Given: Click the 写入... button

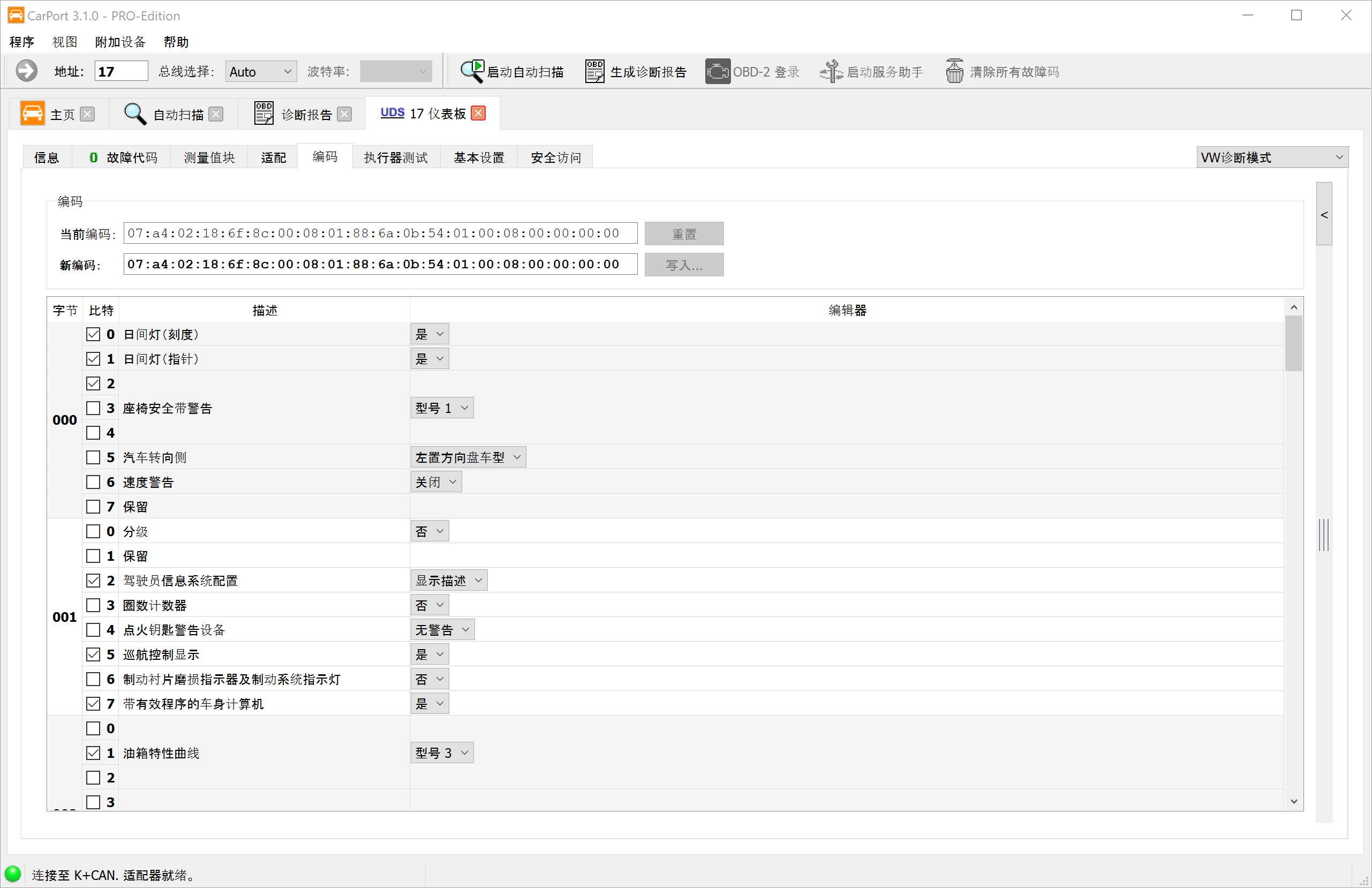Looking at the screenshot, I should click(684, 265).
